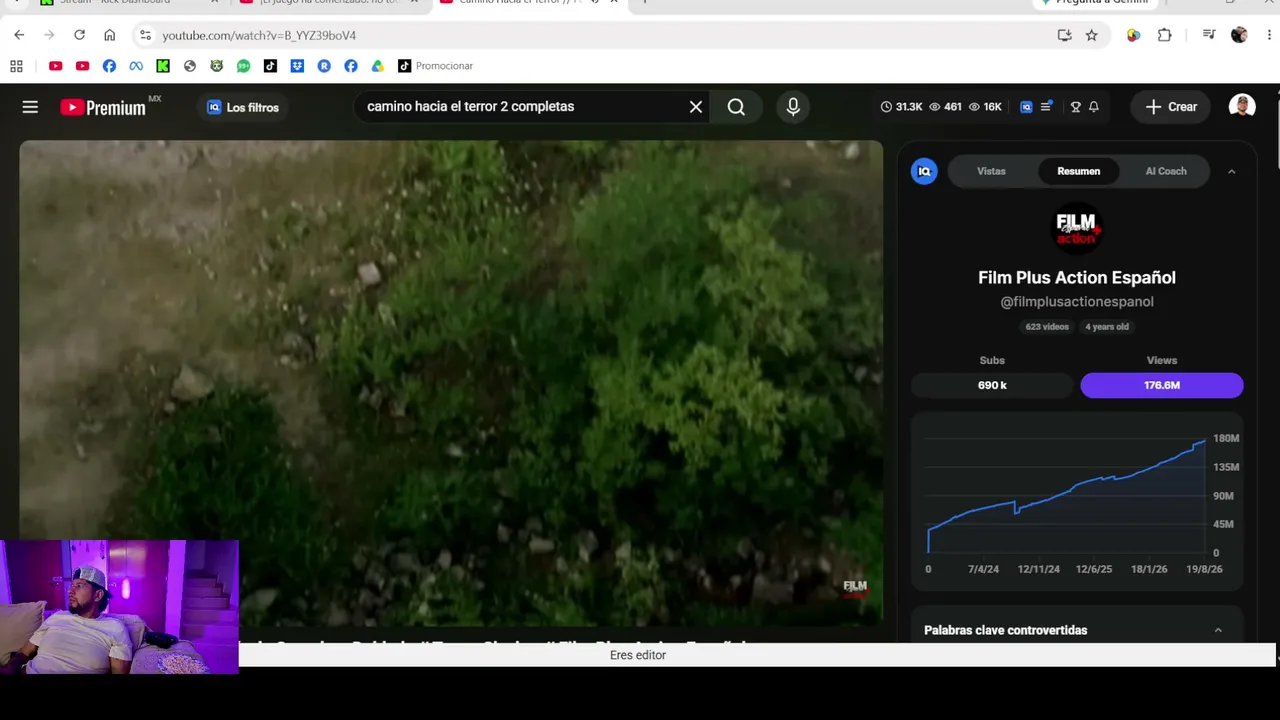Install app icon in address bar
Viewport: 1280px width, 720px height.
click(1064, 35)
